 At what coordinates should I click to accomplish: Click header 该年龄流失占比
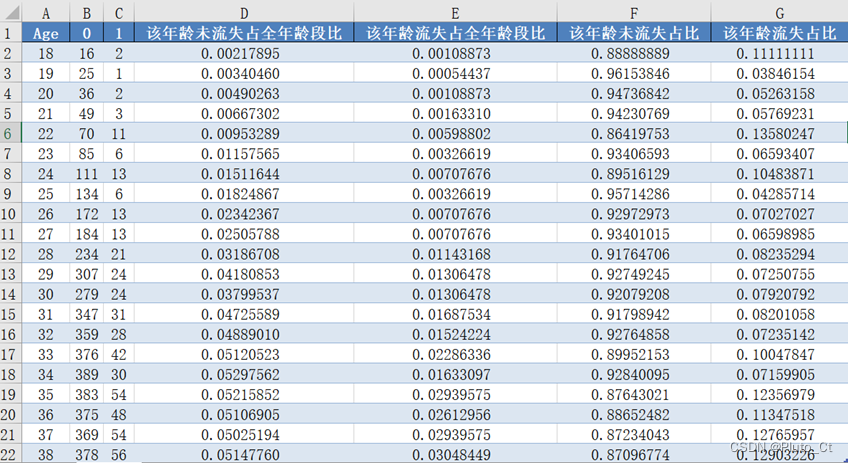tap(779, 33)
